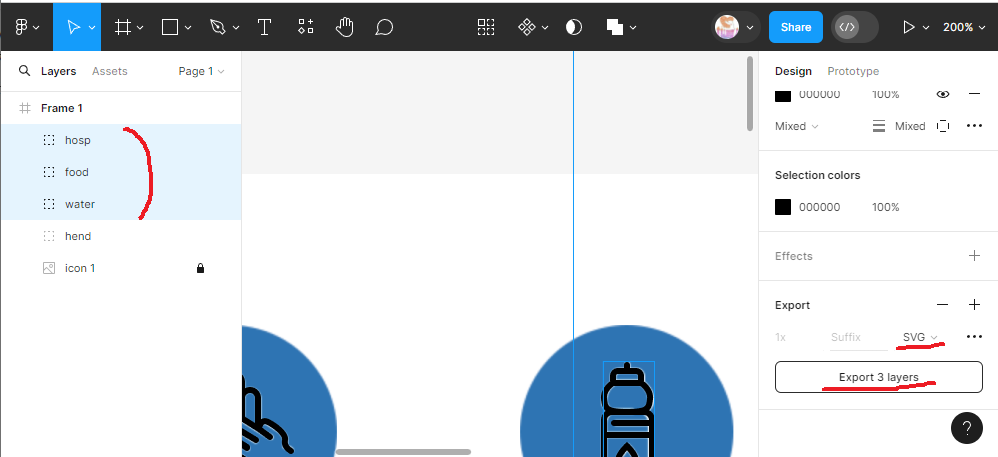Click the icon 1 image icon
Image resolution: width=998 pixels, height=457 pixels.
coord(49,268)
